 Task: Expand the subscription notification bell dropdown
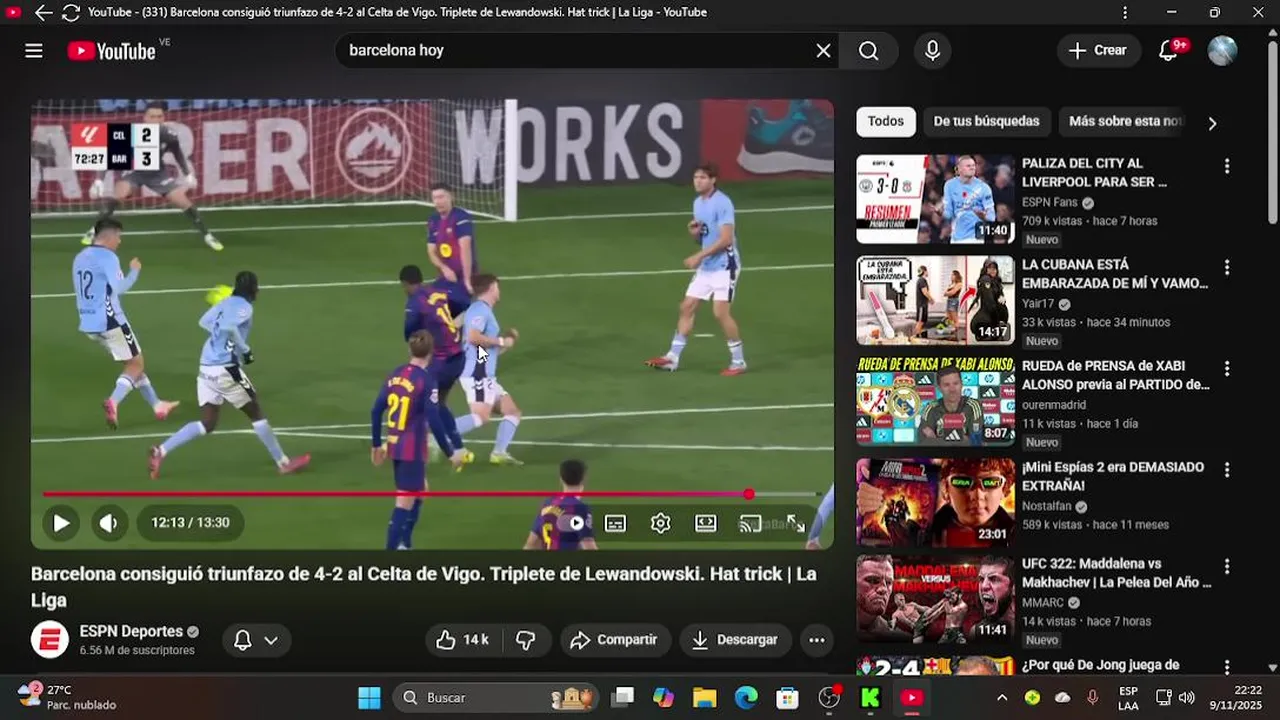[256, 640]
